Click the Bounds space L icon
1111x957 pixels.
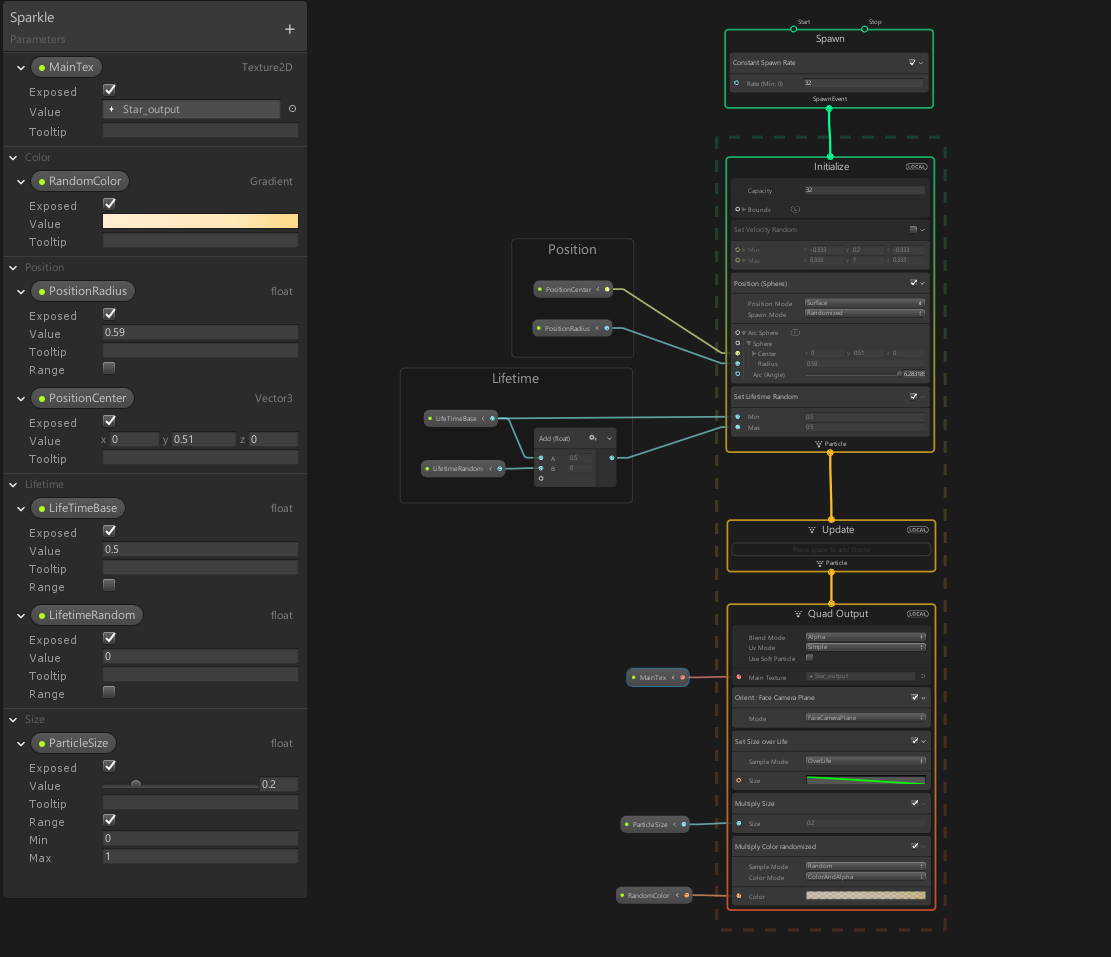point(795,210)
